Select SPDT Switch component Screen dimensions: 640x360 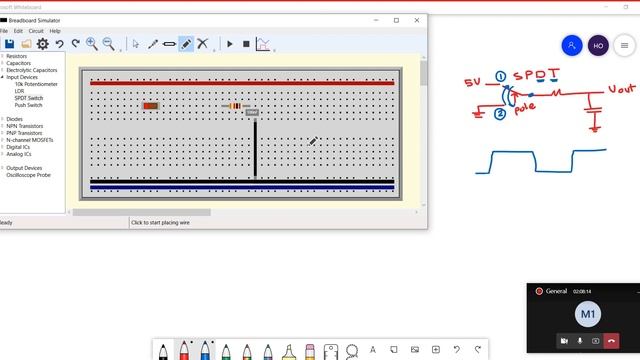(29, 98)
